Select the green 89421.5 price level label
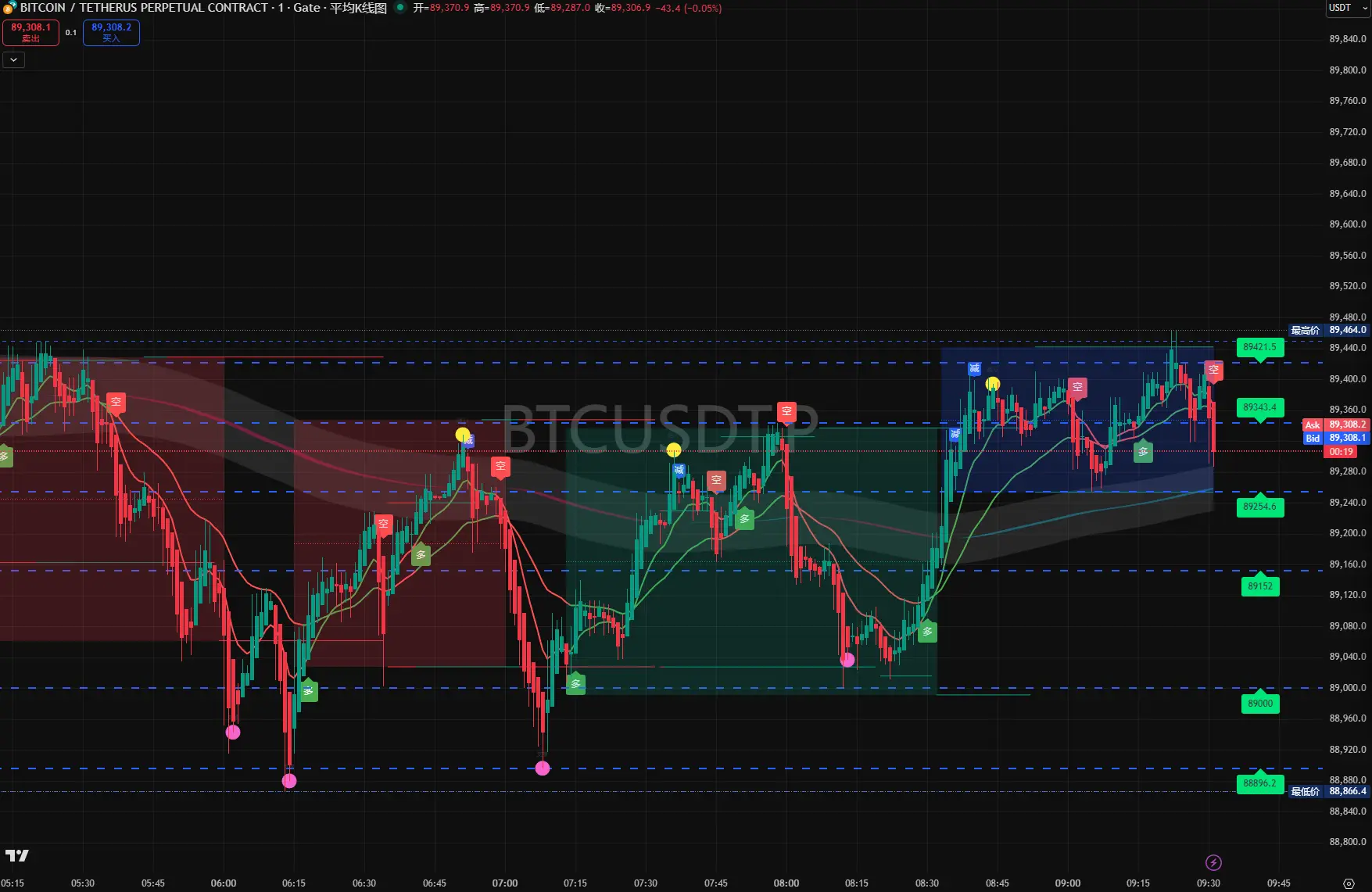Viewport: 1372px width, 892px height. (1259, 347)
